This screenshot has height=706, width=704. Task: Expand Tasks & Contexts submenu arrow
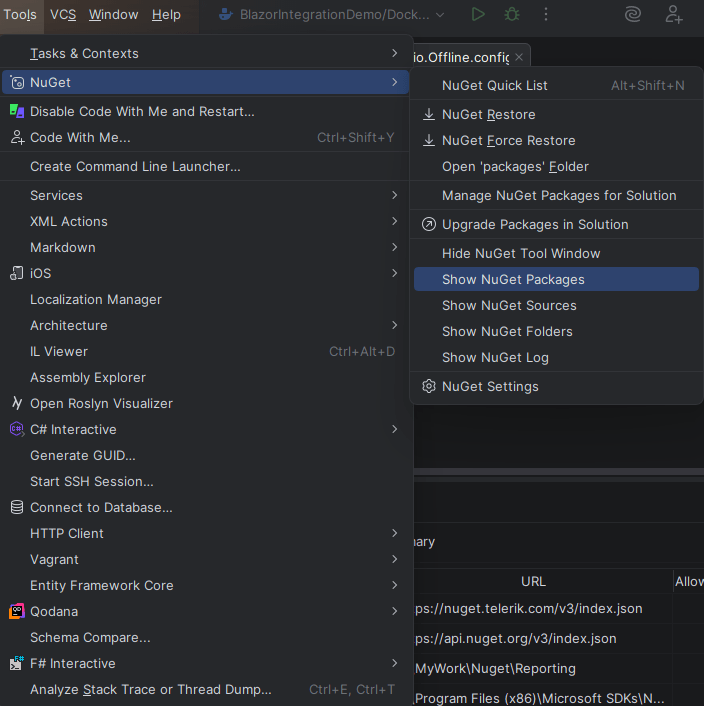(394, 53)
